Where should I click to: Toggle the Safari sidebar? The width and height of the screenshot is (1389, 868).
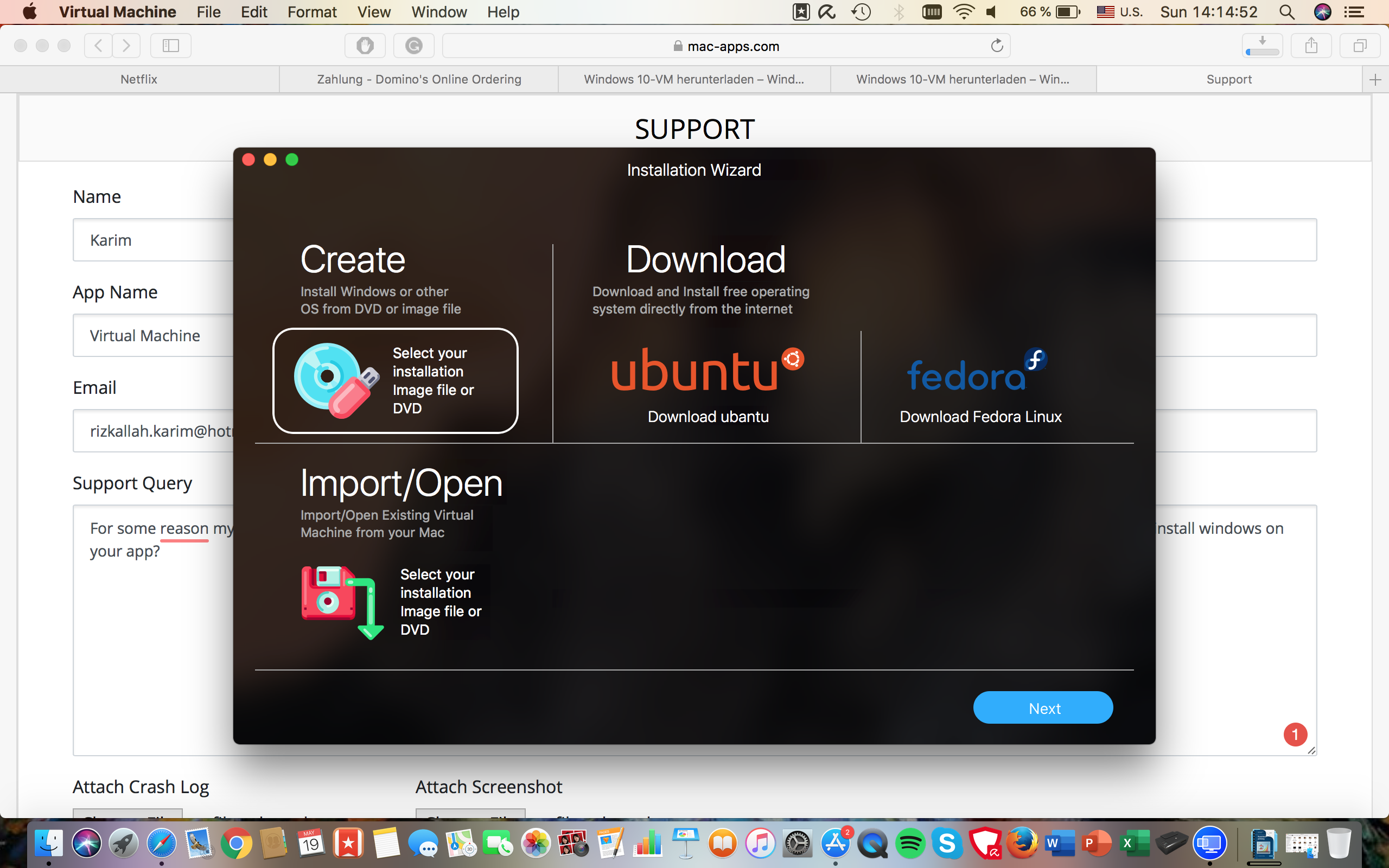170,46
